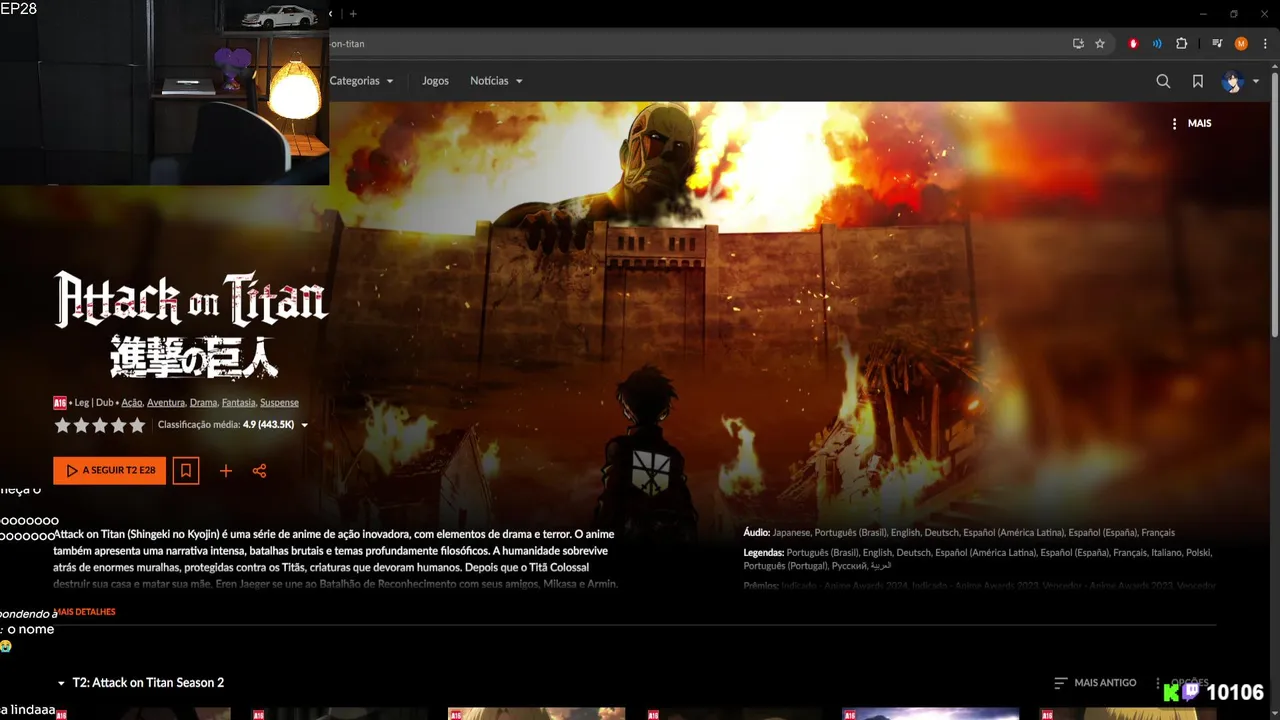Image resolution: width=1280 pixels, height=720 pixels.
Task: Open the Suspense genre link
Action: (x=279, y=403)
